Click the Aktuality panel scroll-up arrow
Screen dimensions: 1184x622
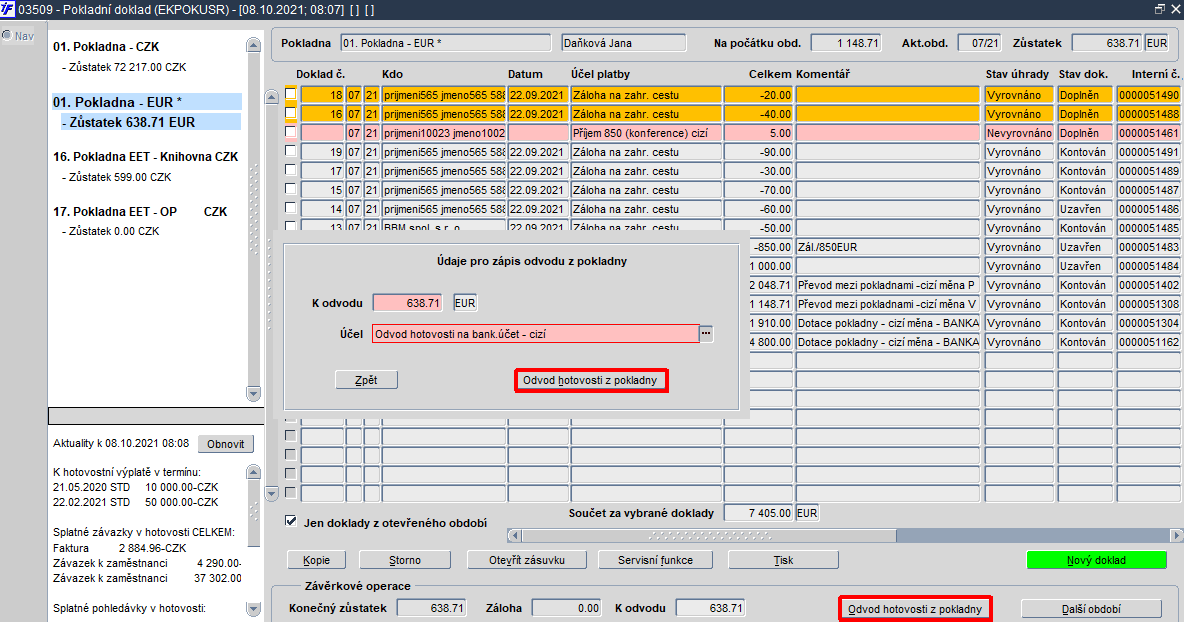(254, 472)
